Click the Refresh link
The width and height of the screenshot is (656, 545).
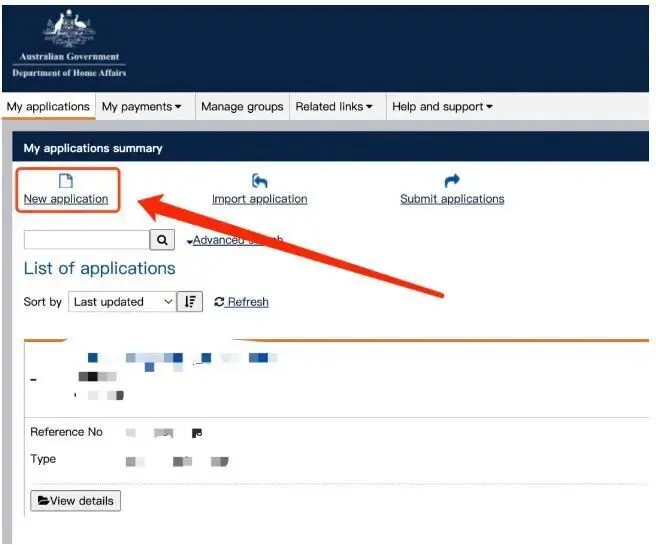tap(248, 302)
